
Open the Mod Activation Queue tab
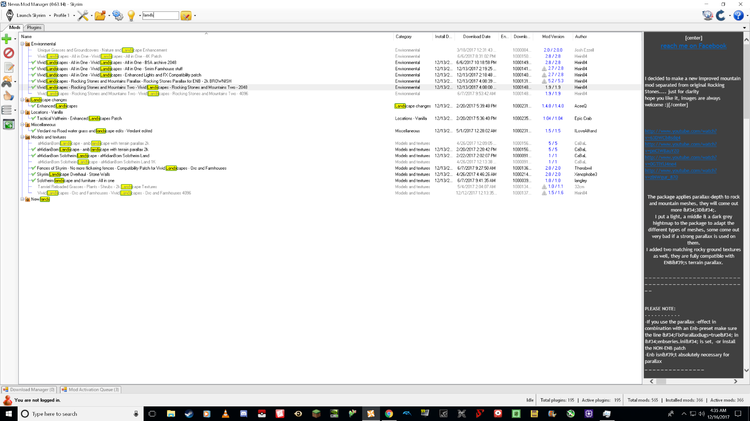tap(90, 390)
